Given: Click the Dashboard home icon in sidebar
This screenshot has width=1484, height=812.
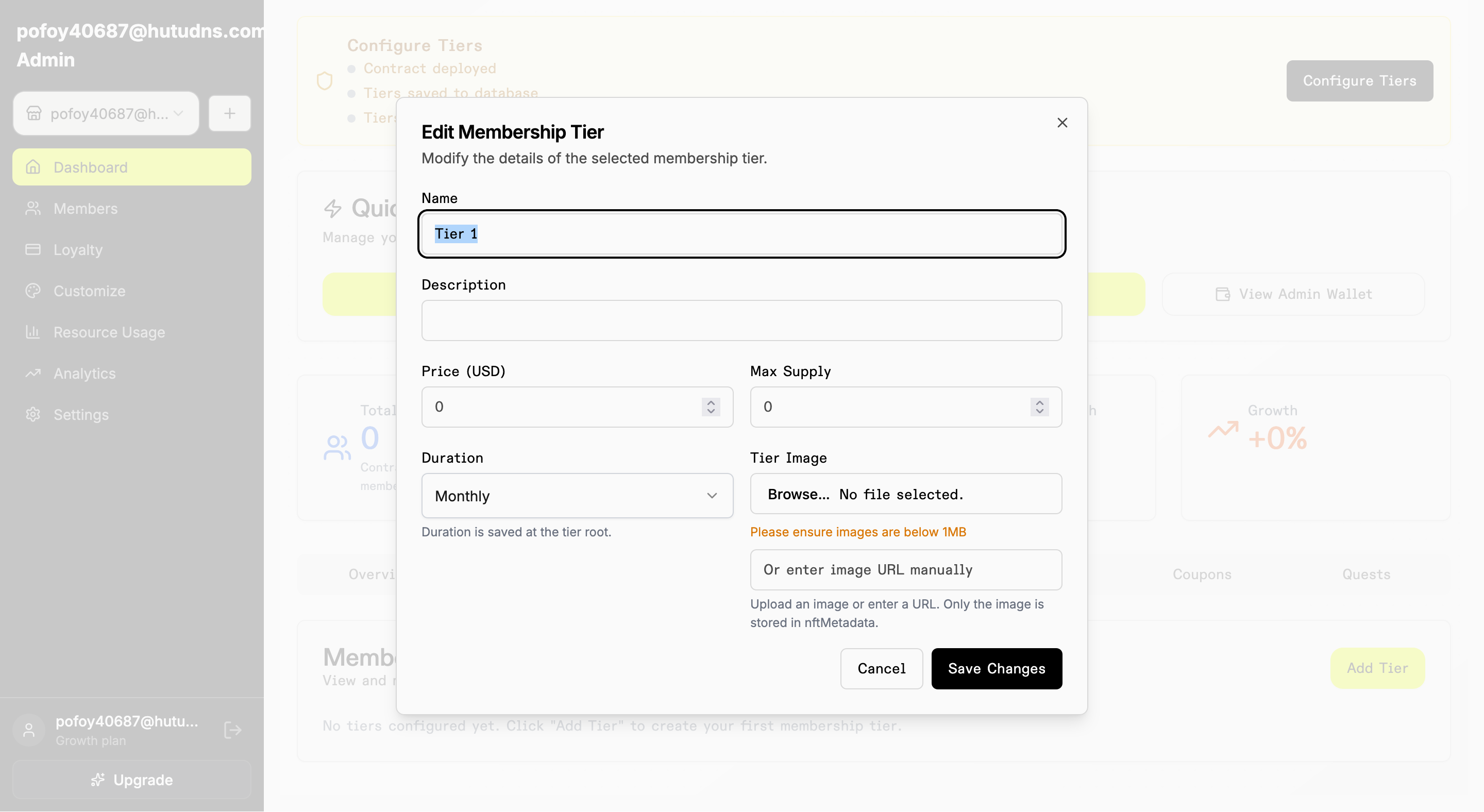Looking at the screenshot, I should (x=33, y=167).
